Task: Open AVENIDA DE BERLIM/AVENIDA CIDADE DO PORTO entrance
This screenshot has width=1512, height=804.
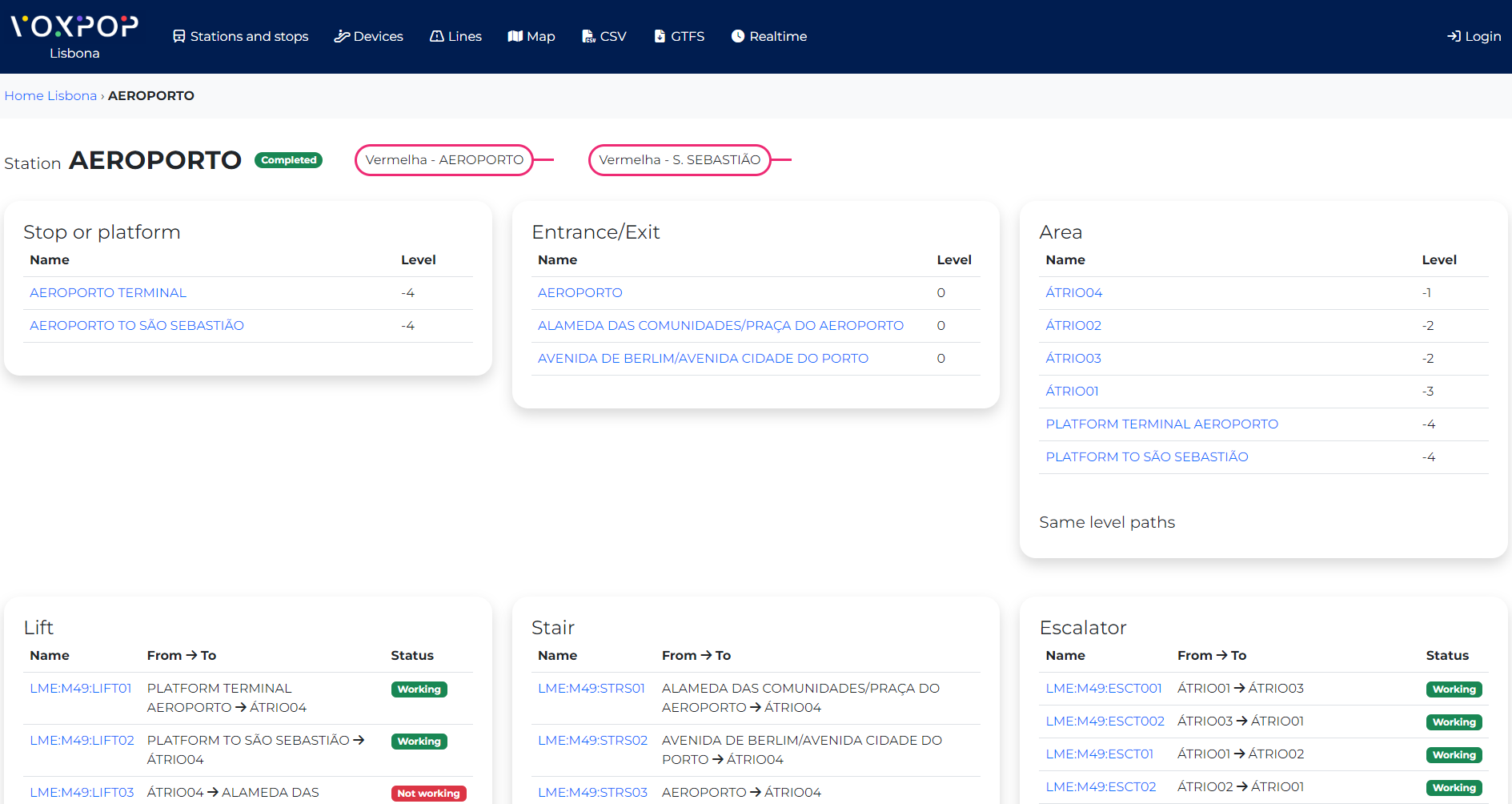Action: 703,358
